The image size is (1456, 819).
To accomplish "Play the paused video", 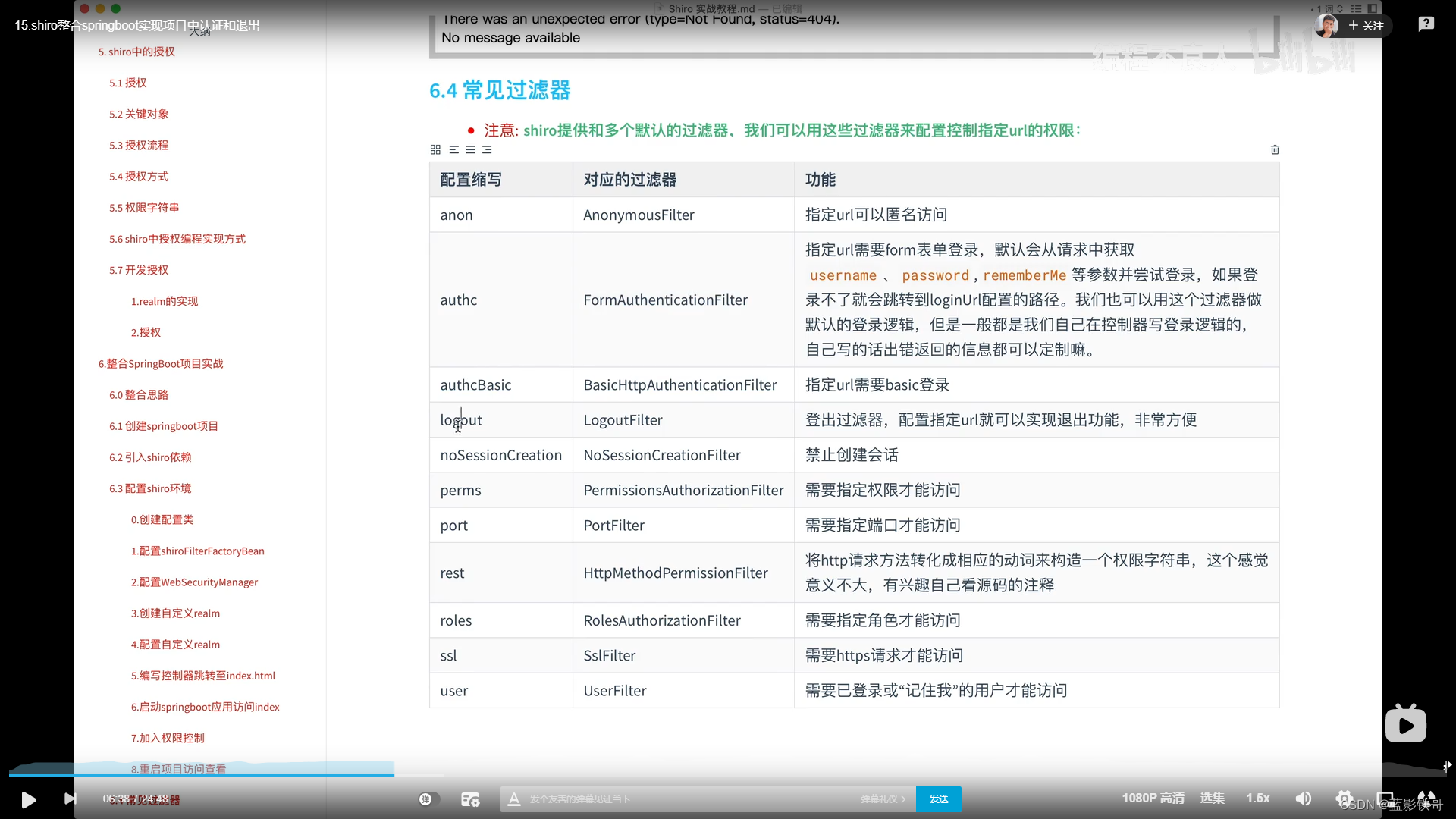I will click(x=28, y=799).
